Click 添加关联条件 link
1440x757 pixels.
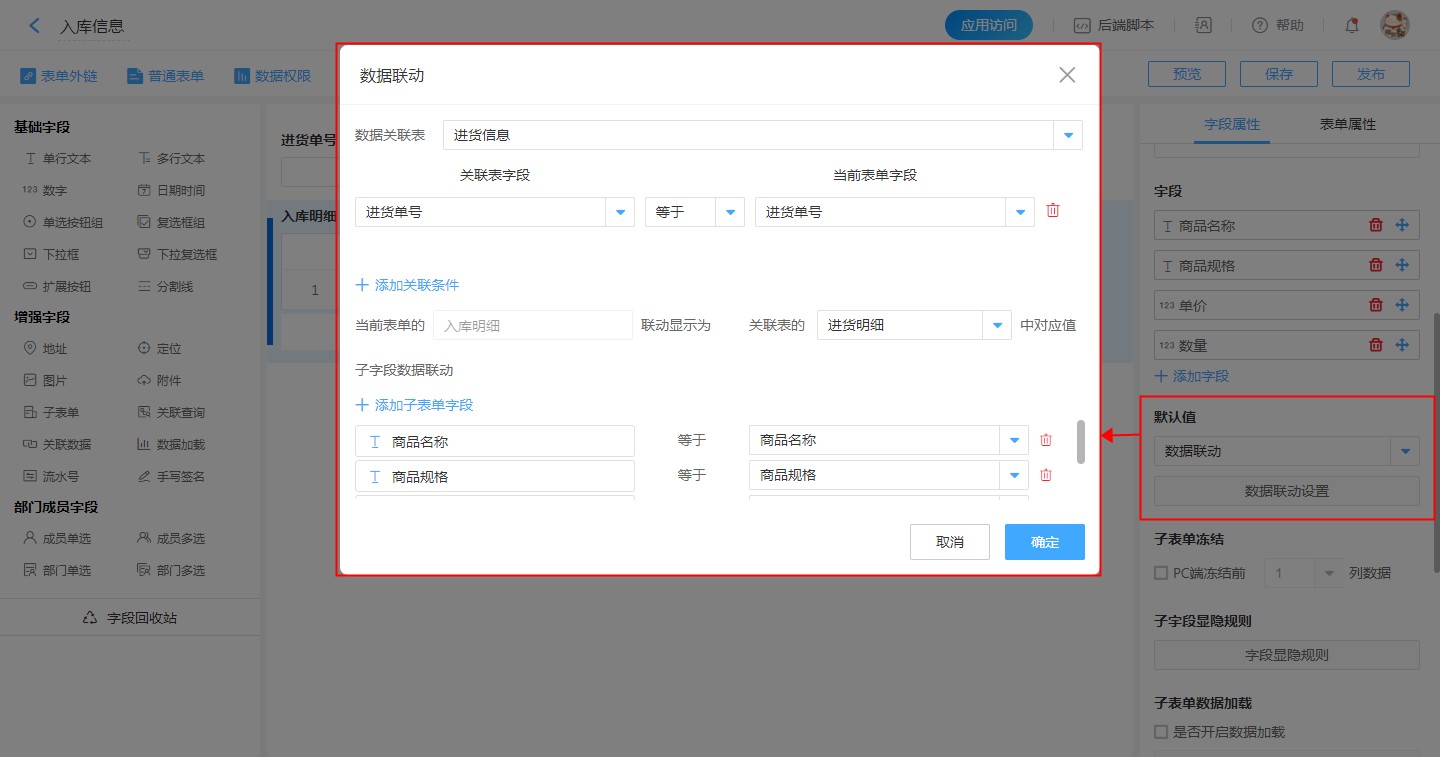point(408,285)
